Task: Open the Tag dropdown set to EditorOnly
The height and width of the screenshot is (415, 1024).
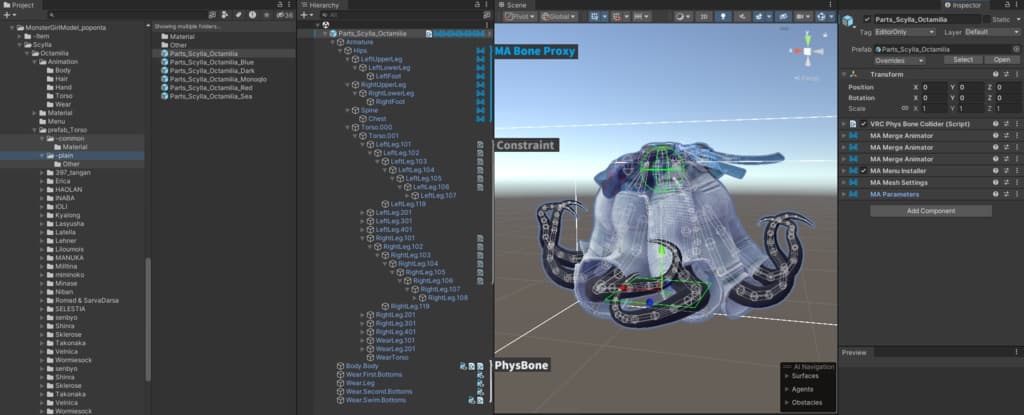Action: coord(906,32)
